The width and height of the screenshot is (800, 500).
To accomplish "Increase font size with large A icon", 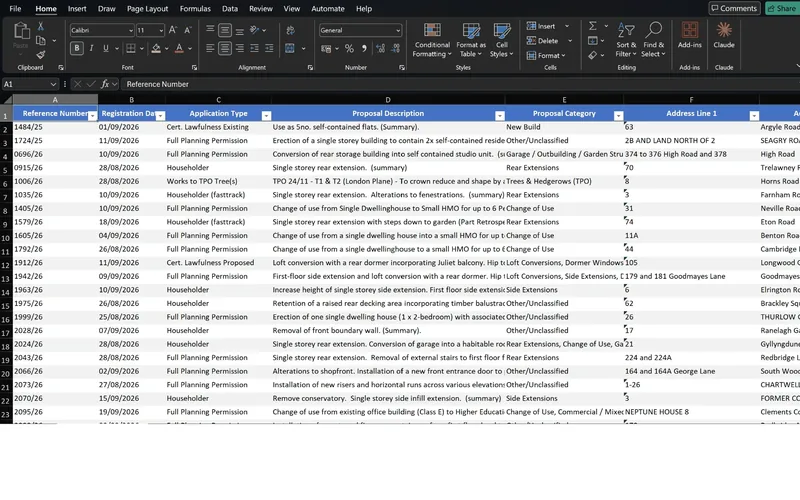I will [x=173, y=30].
